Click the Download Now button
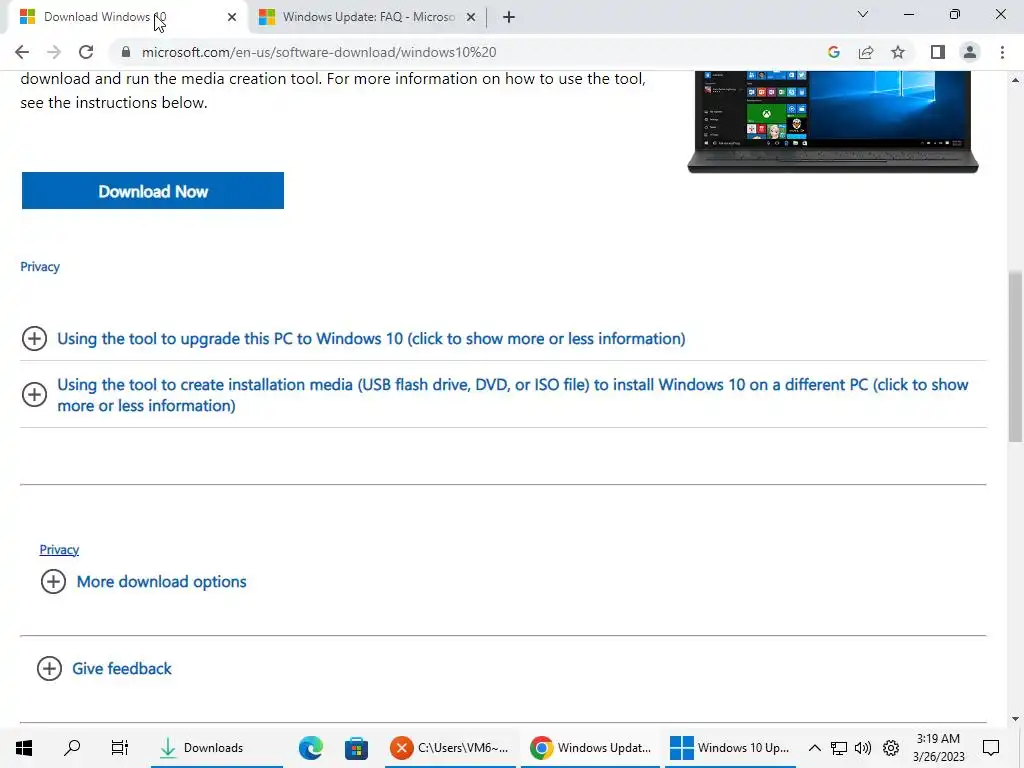Screen dimensions: 1024x768 [153, 191]
